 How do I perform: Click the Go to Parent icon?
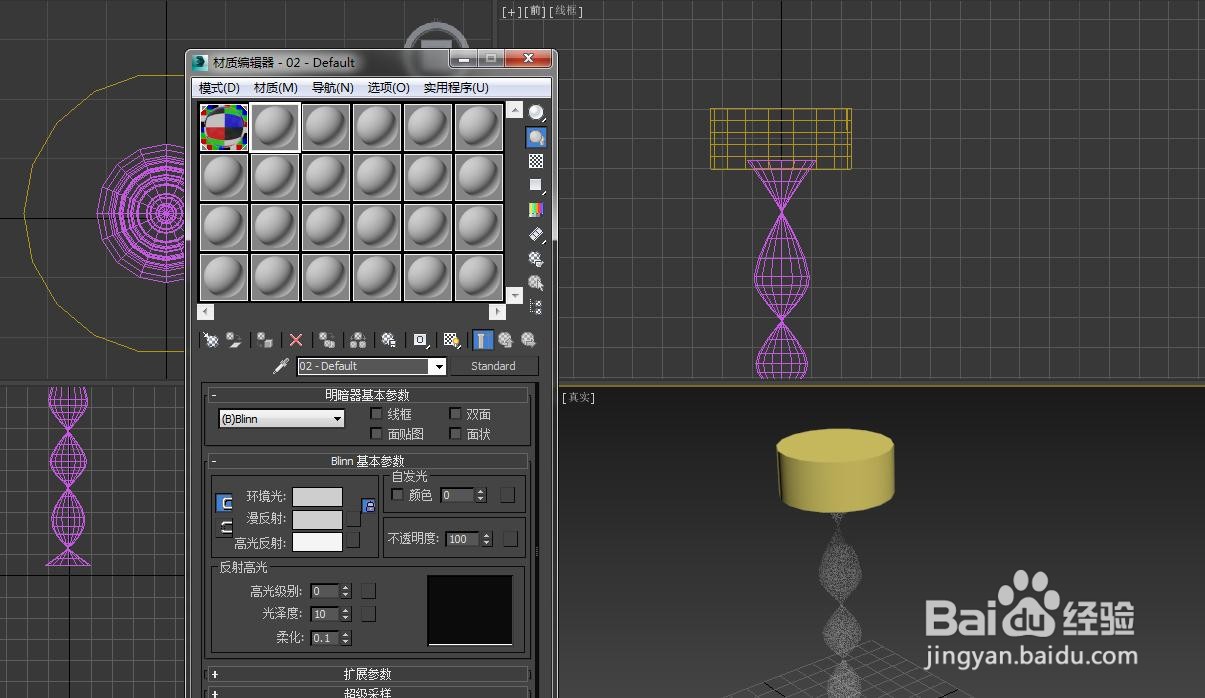click(506, 340)
